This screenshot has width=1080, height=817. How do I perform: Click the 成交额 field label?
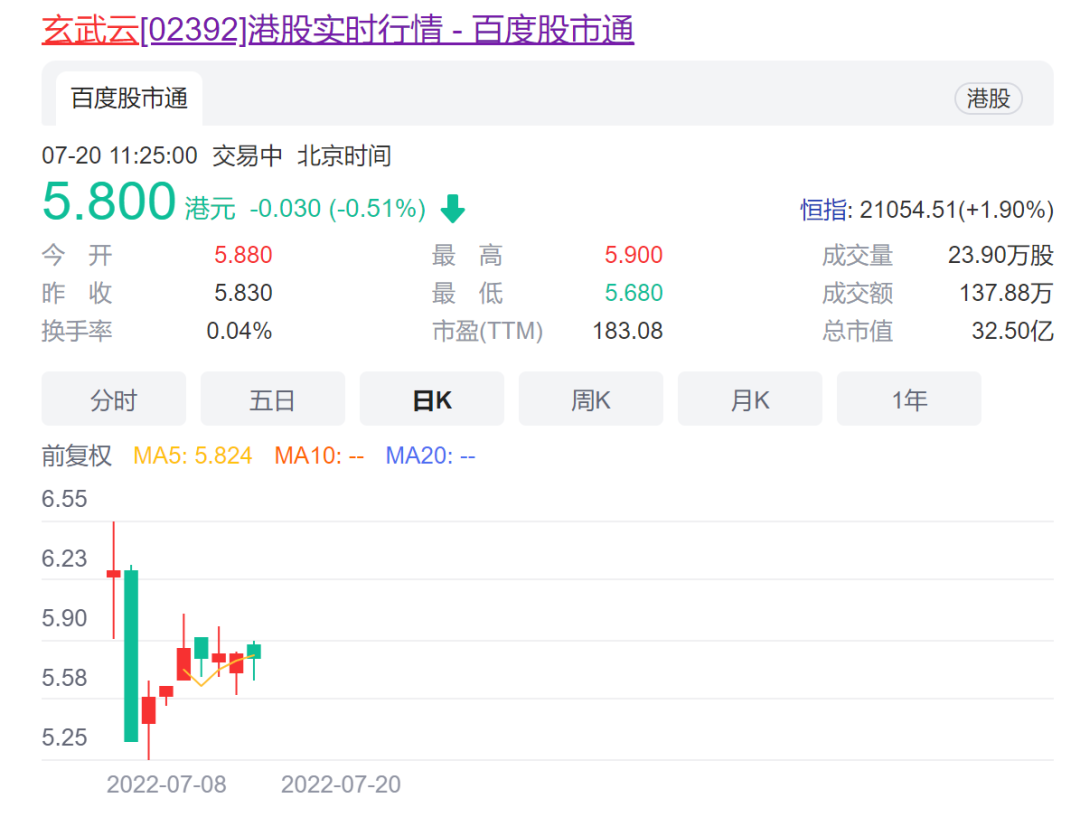point(857,293)
